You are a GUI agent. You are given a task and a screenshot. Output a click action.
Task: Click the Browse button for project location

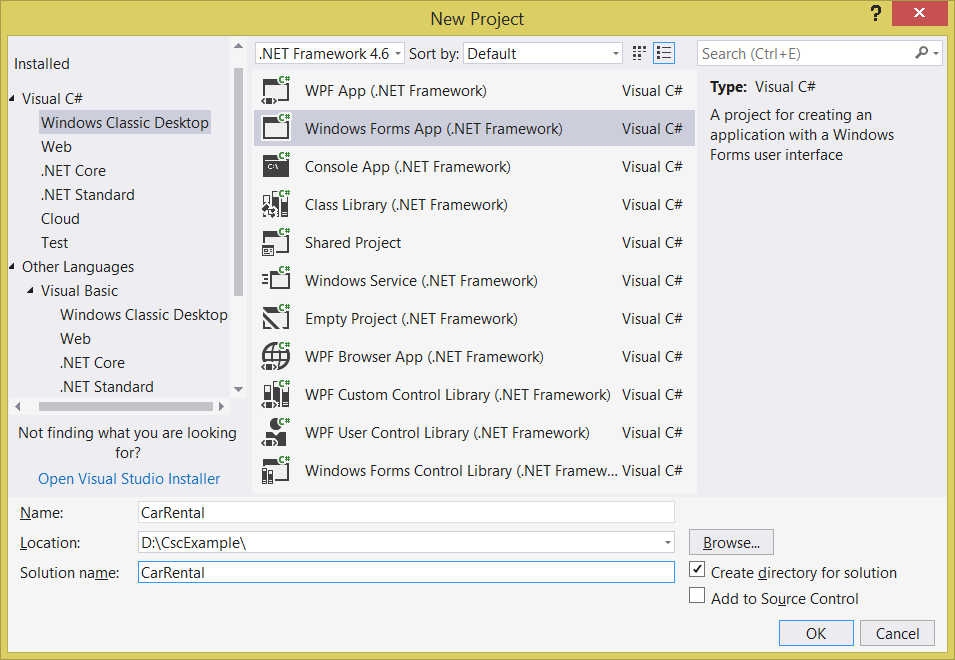pos(730,542)
